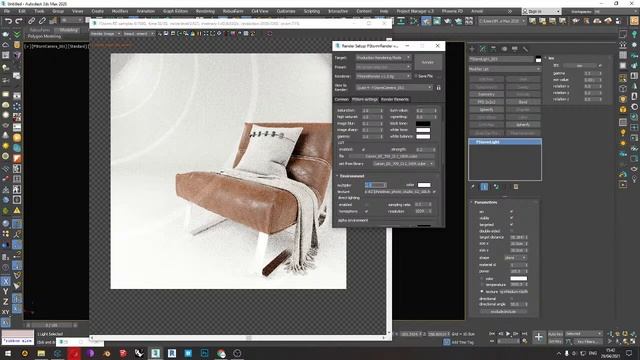Click the pin stack icon below modifier stack
Image resolution: width=640 pixels, height=360 pixels.
click(x=473, y=187)
